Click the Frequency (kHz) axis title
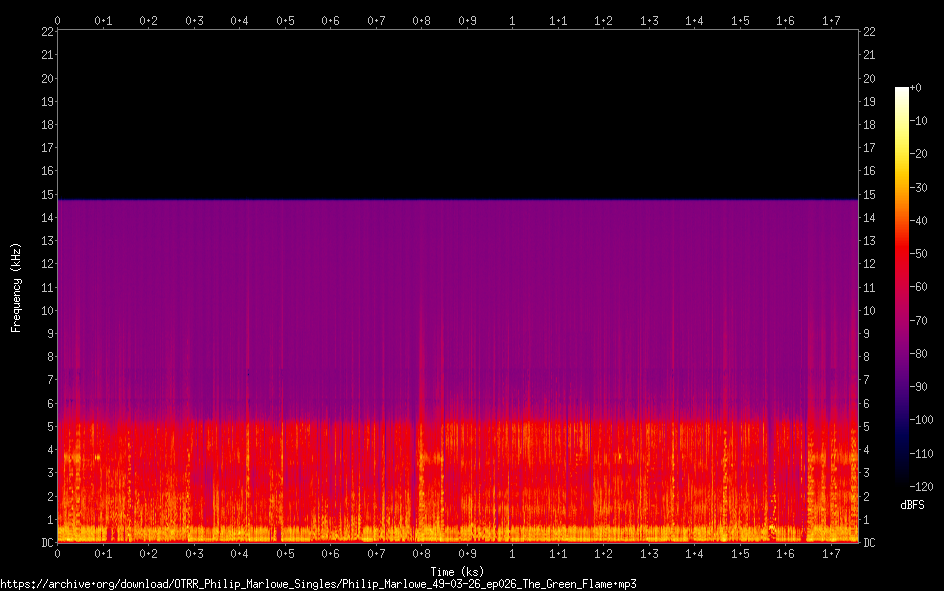 (x=16, y=287)
